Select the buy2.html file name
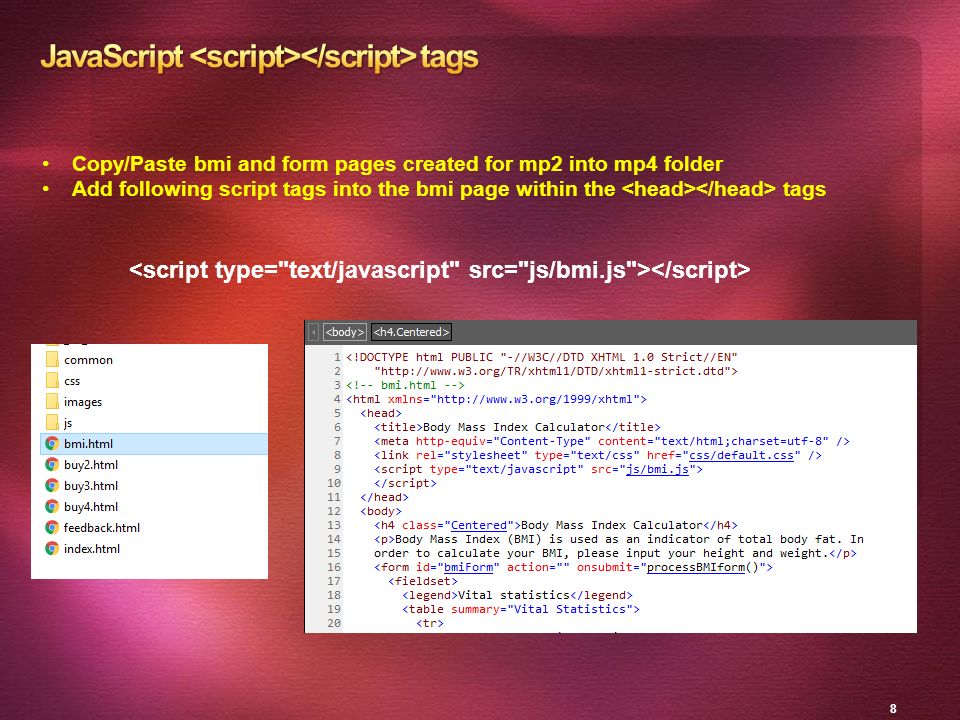Screen dimensions: 960x720 [x=91, y=465]
